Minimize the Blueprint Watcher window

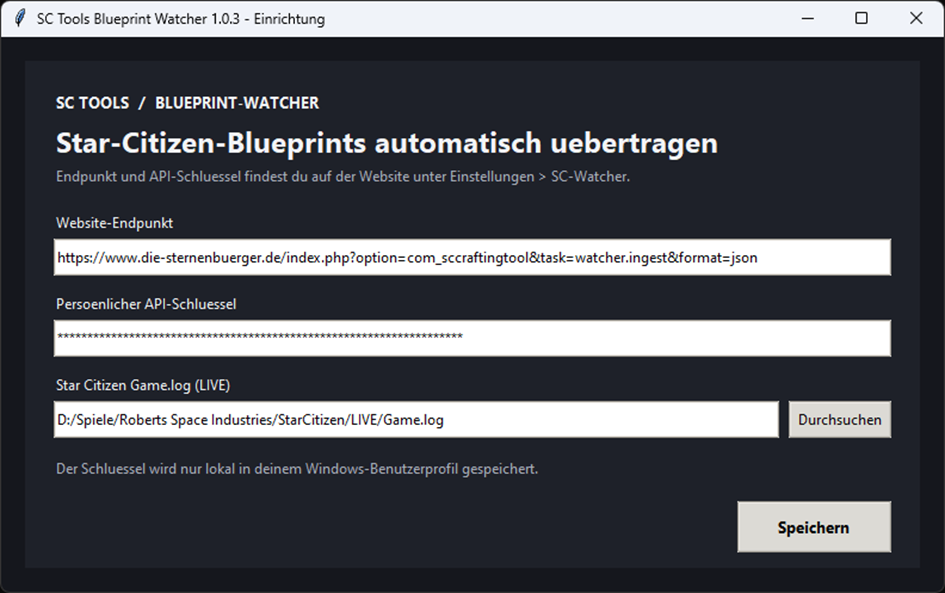808,19
